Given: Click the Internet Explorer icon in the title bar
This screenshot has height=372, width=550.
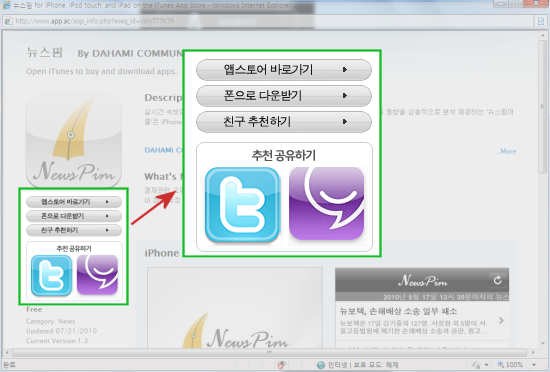Looking at the screenshot, I should point(6,5).
